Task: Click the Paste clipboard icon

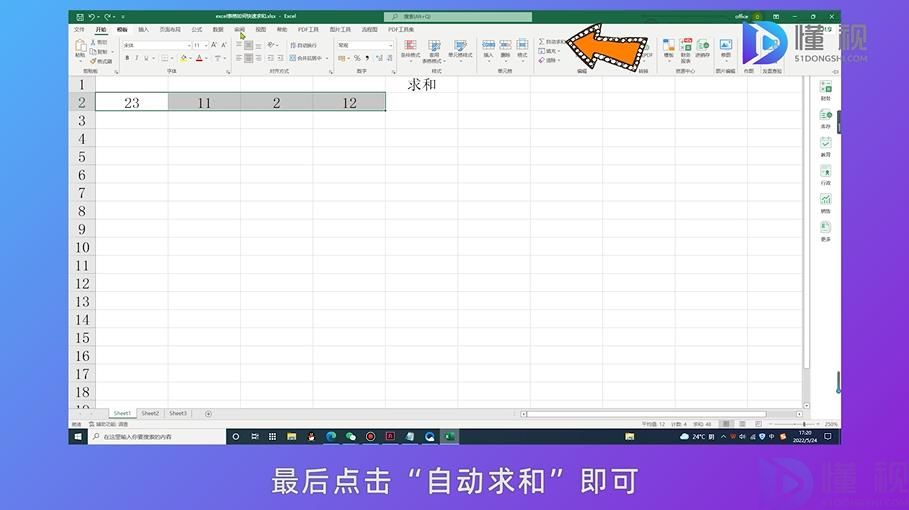Action: tap(81, 46)
